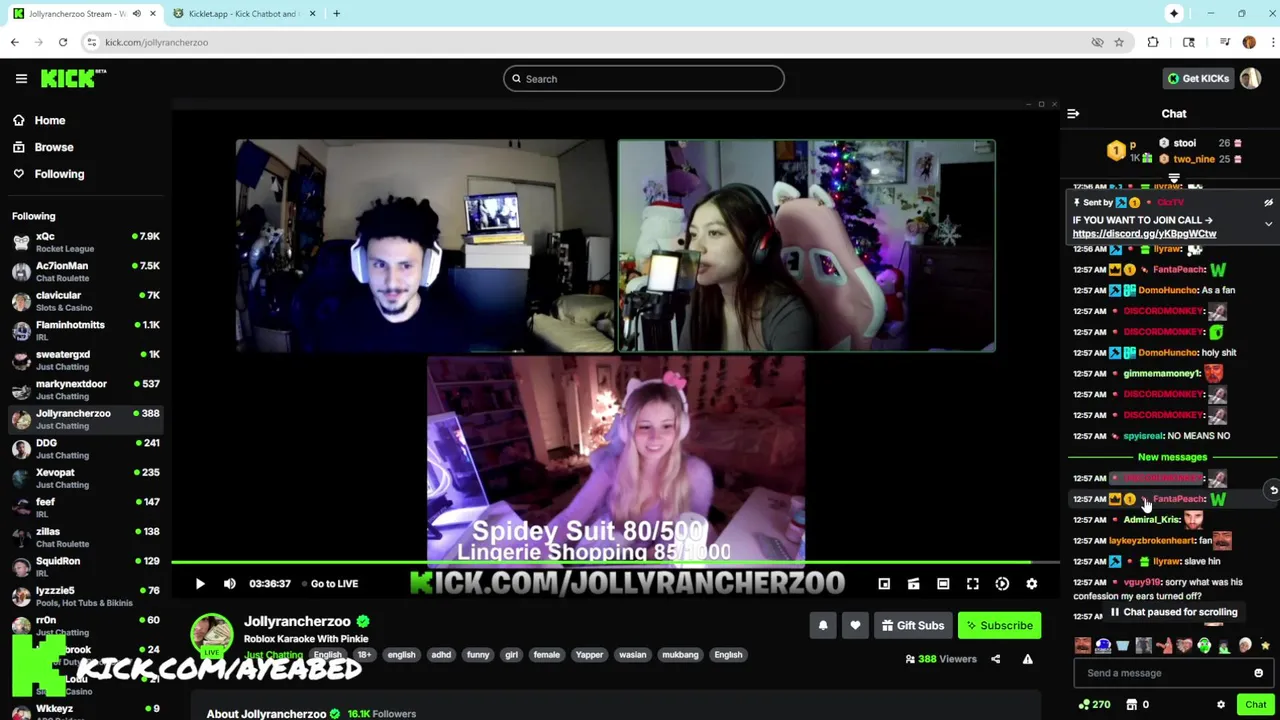This screenshot has height=720, width=1280.
Task: Click the 'Yapper' stream tag
Action: coord(589,655)
